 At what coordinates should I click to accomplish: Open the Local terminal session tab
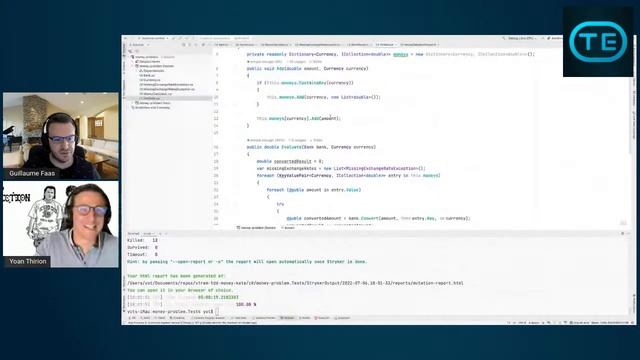click(x=148, y=234)
